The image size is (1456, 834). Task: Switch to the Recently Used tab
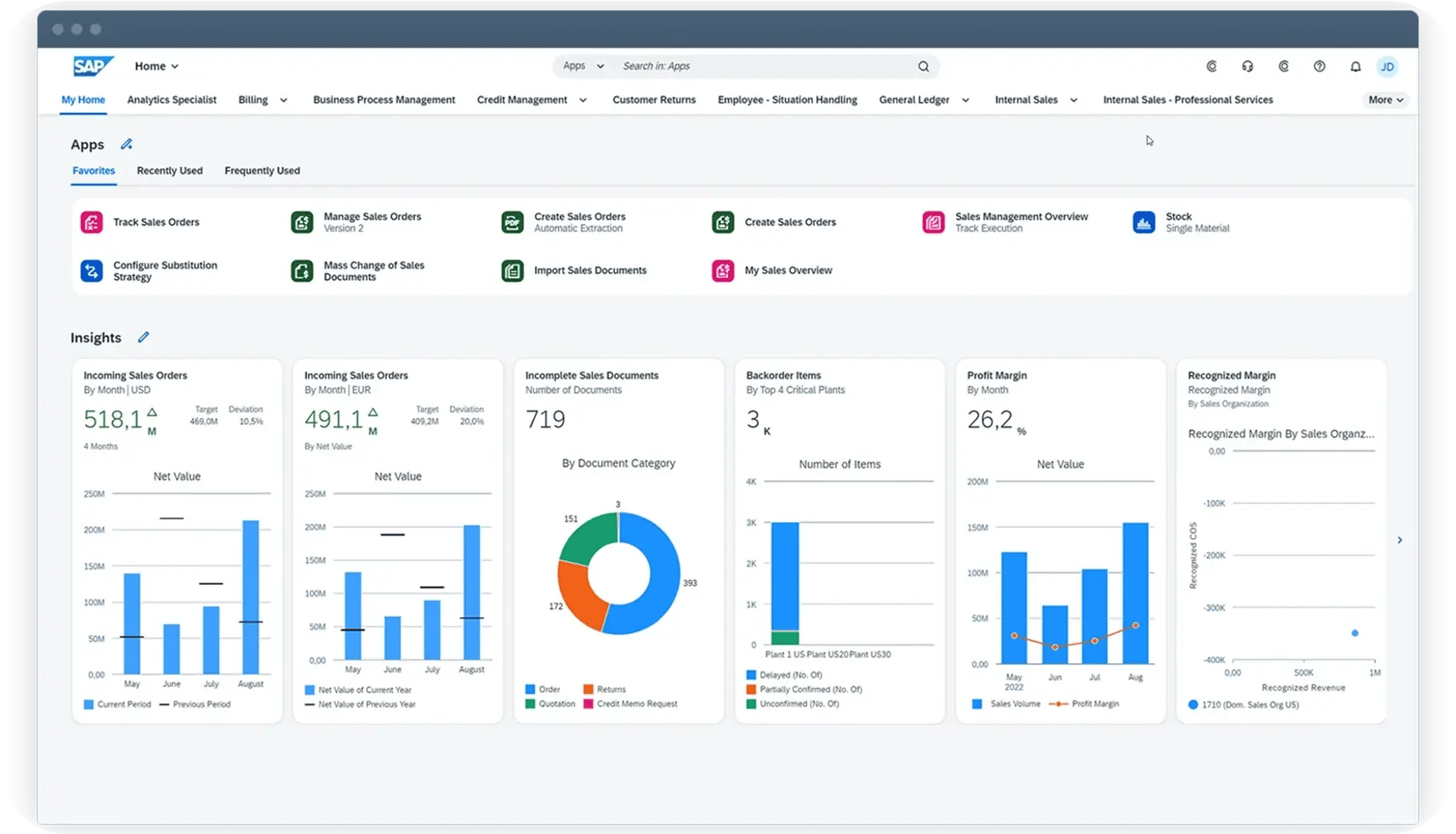169,170
